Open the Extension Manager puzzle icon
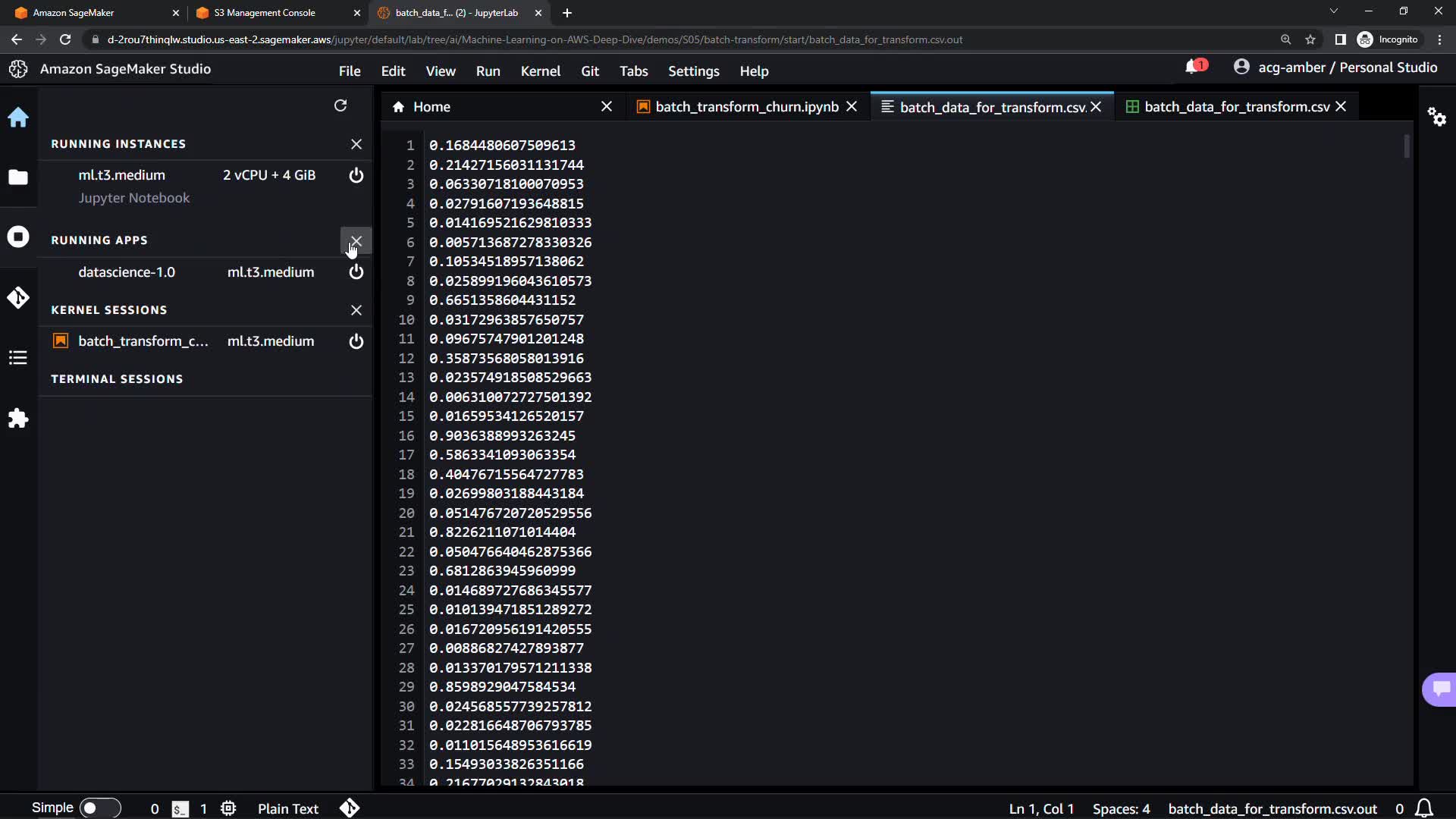 click(x=18, y=418)
